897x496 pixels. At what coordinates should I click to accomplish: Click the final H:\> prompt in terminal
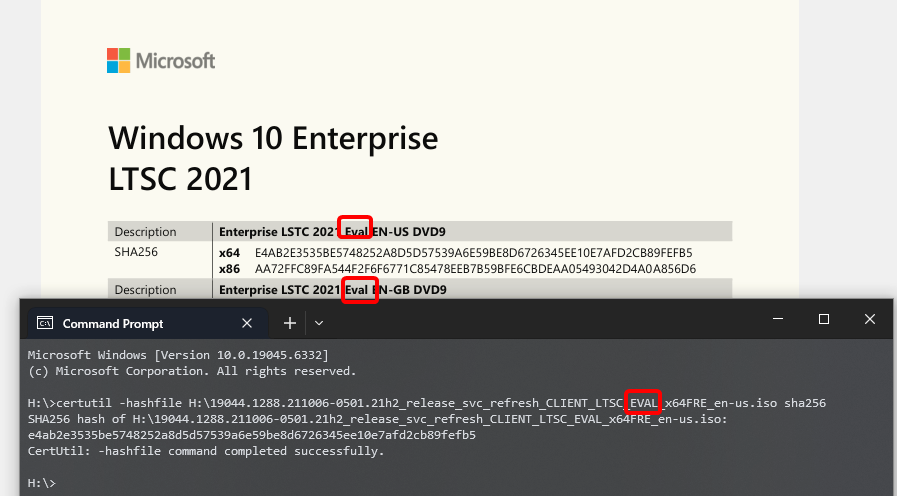[42, 483]
